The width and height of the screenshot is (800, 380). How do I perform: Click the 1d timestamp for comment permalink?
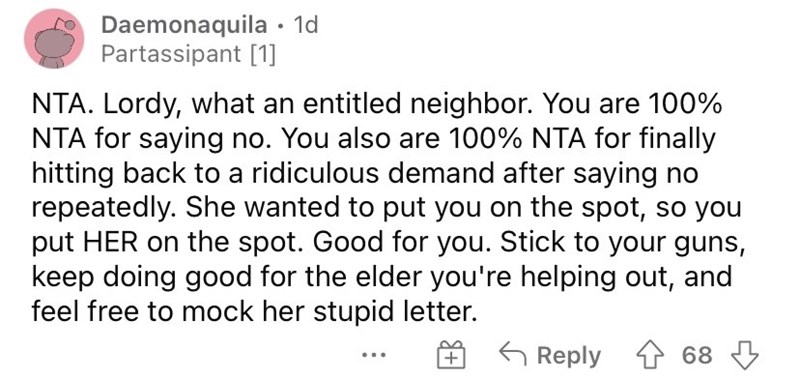coord(306,24)
